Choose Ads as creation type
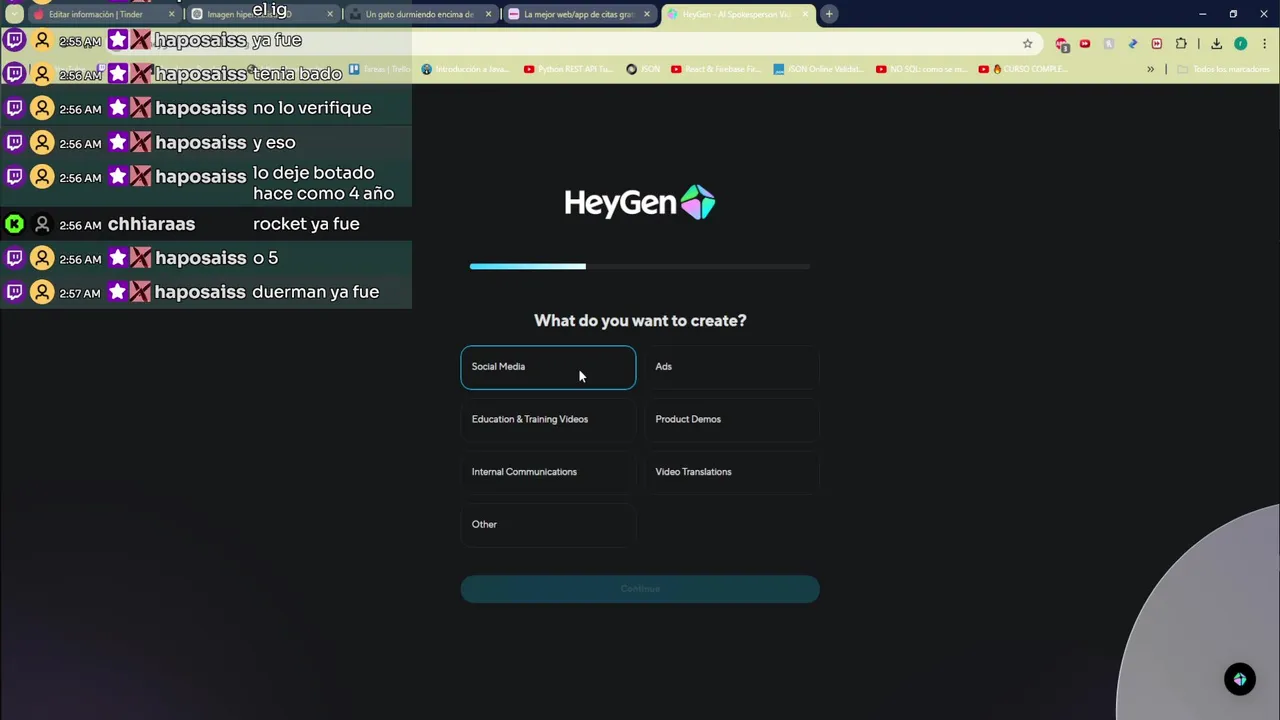 (x=732, y=367)
